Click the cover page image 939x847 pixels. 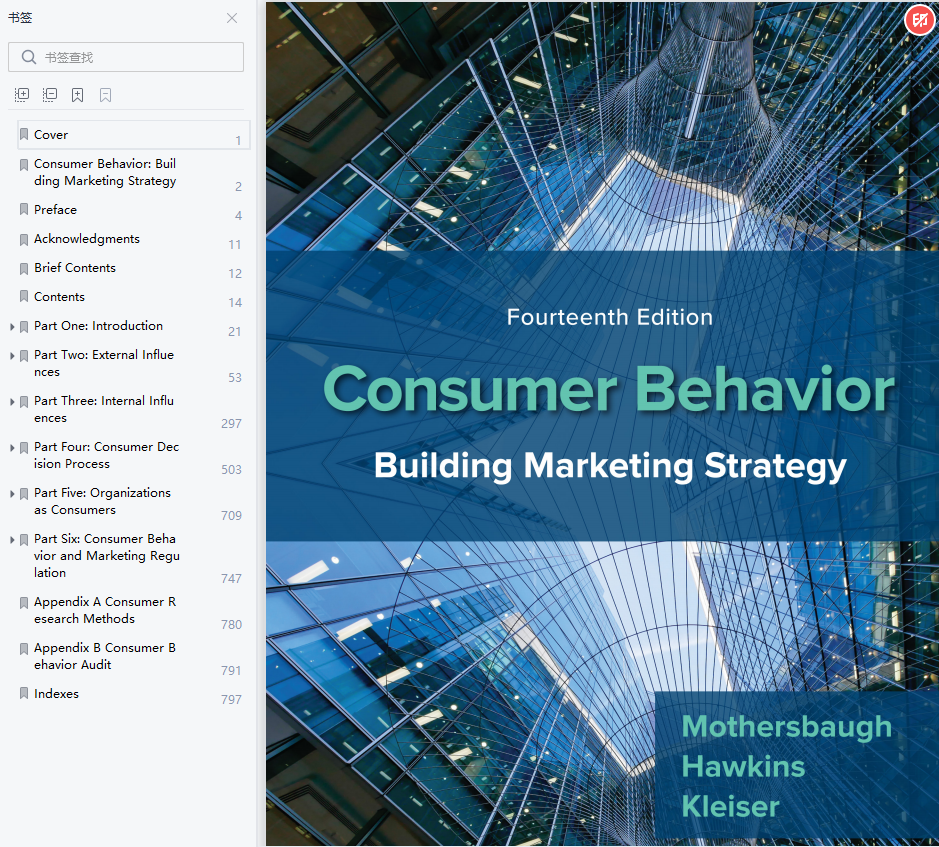pos(602,424)
